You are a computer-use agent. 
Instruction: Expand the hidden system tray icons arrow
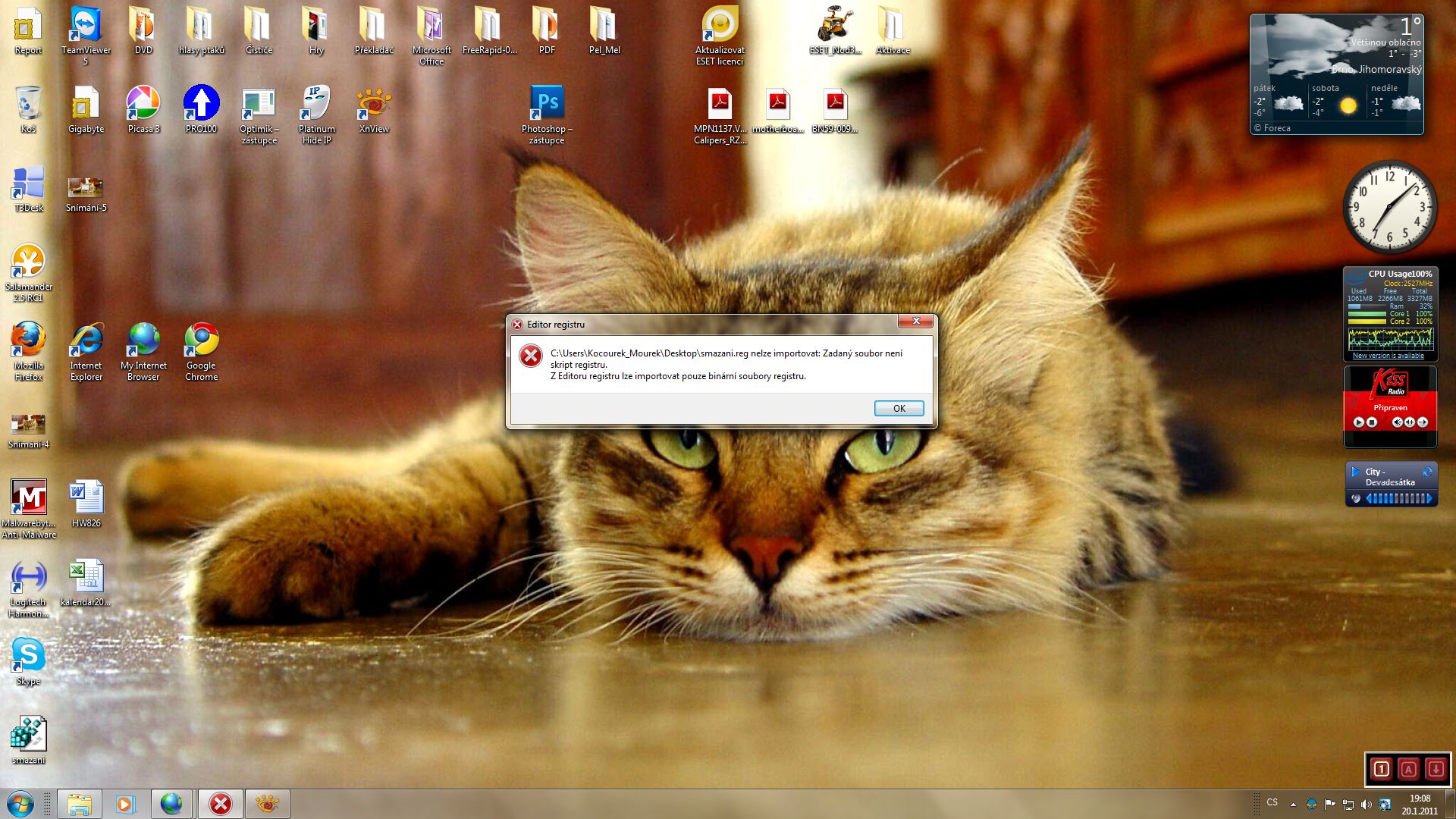point(1292,805)
